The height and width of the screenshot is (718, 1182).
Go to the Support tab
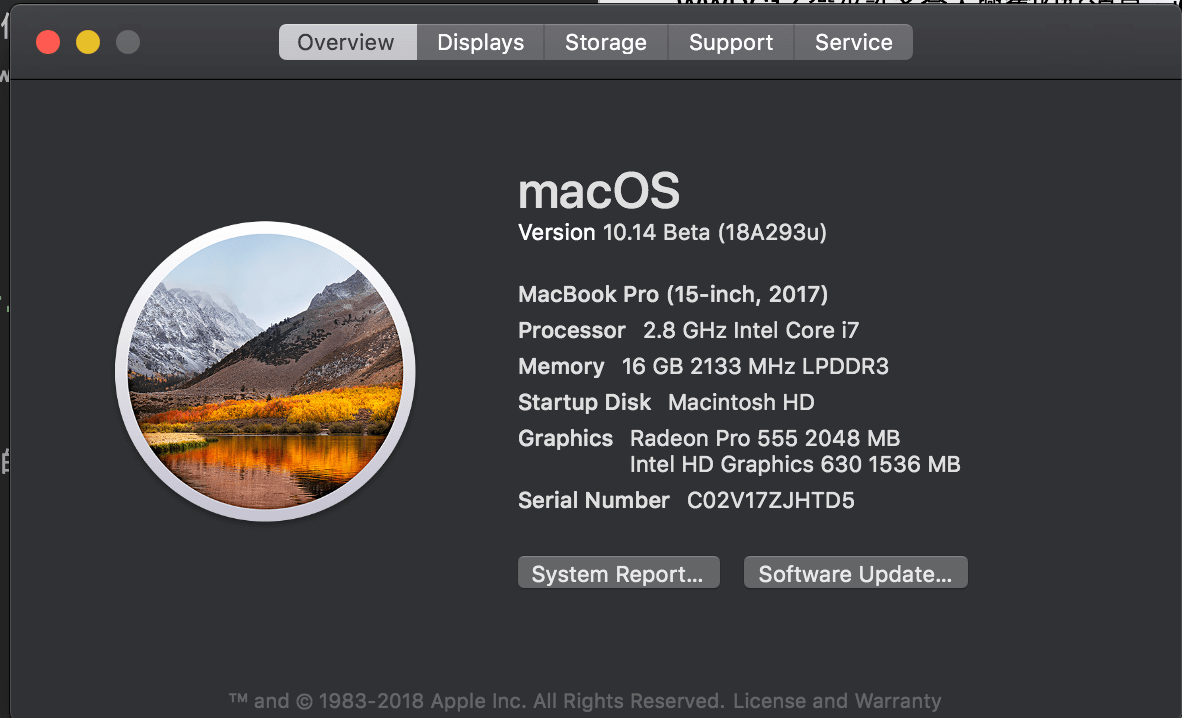point(731,42)
